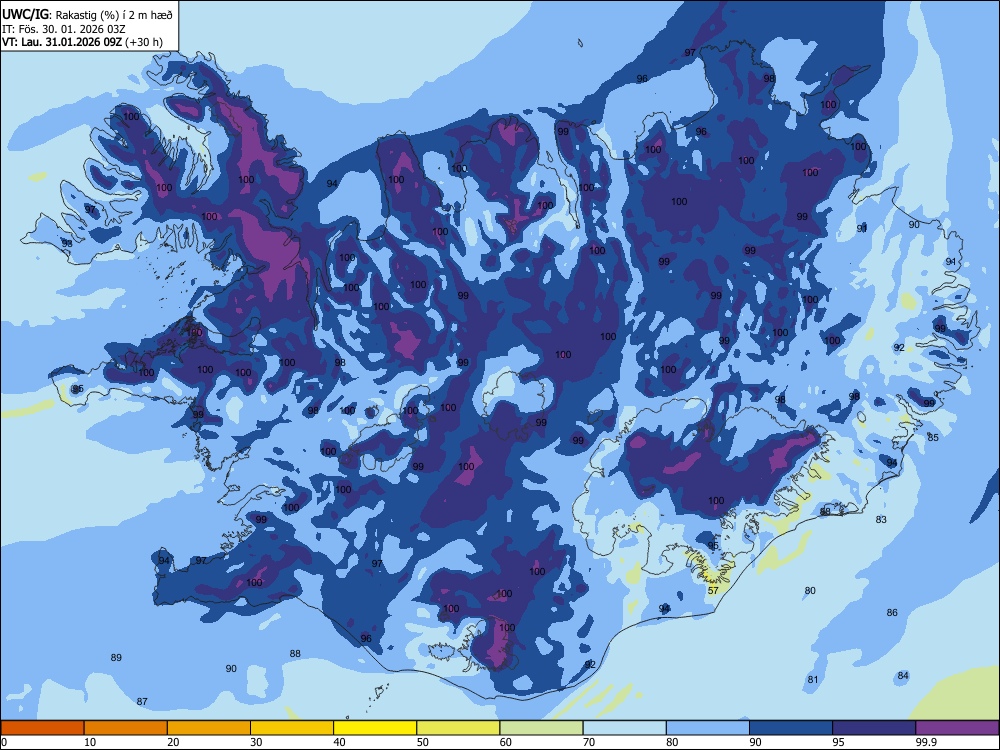
Task: Click the title 'UWC/IG: Rakastig (%) í 2 m hæð'
Action: (x=87, y=14)
